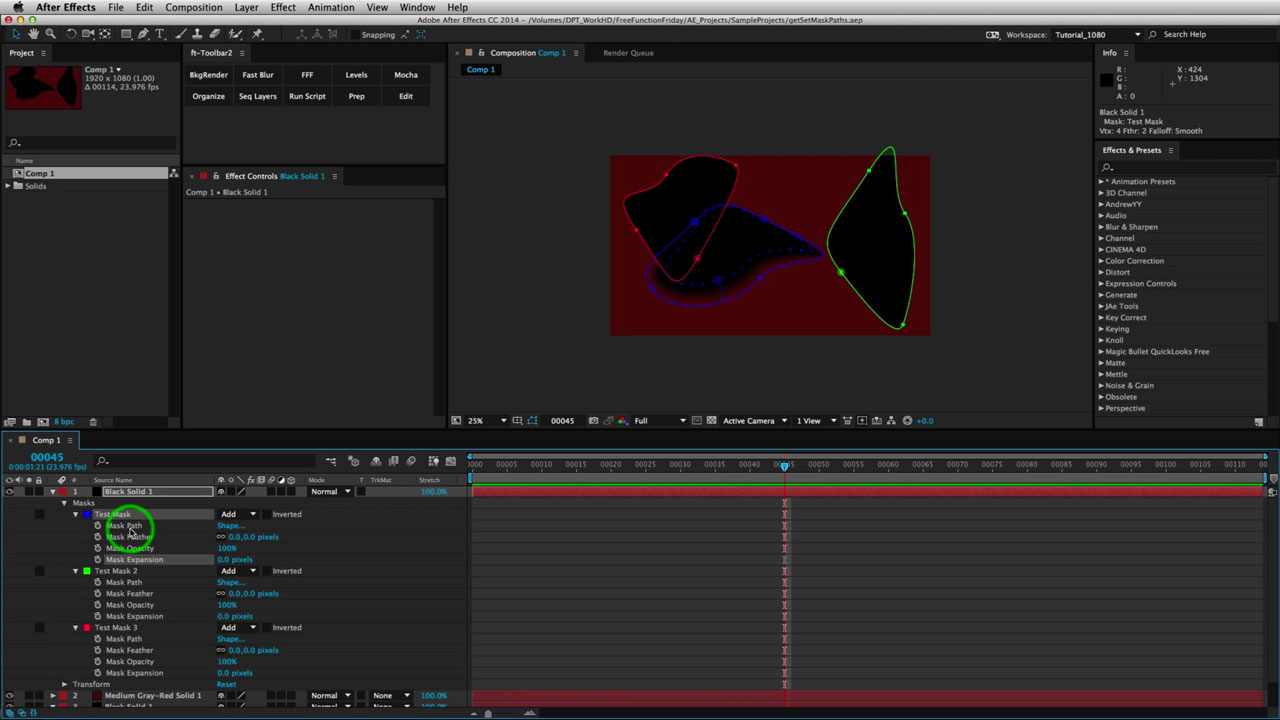
Task: Select the Hand tool
Action: pyautogui.click(x=33, y=34)
